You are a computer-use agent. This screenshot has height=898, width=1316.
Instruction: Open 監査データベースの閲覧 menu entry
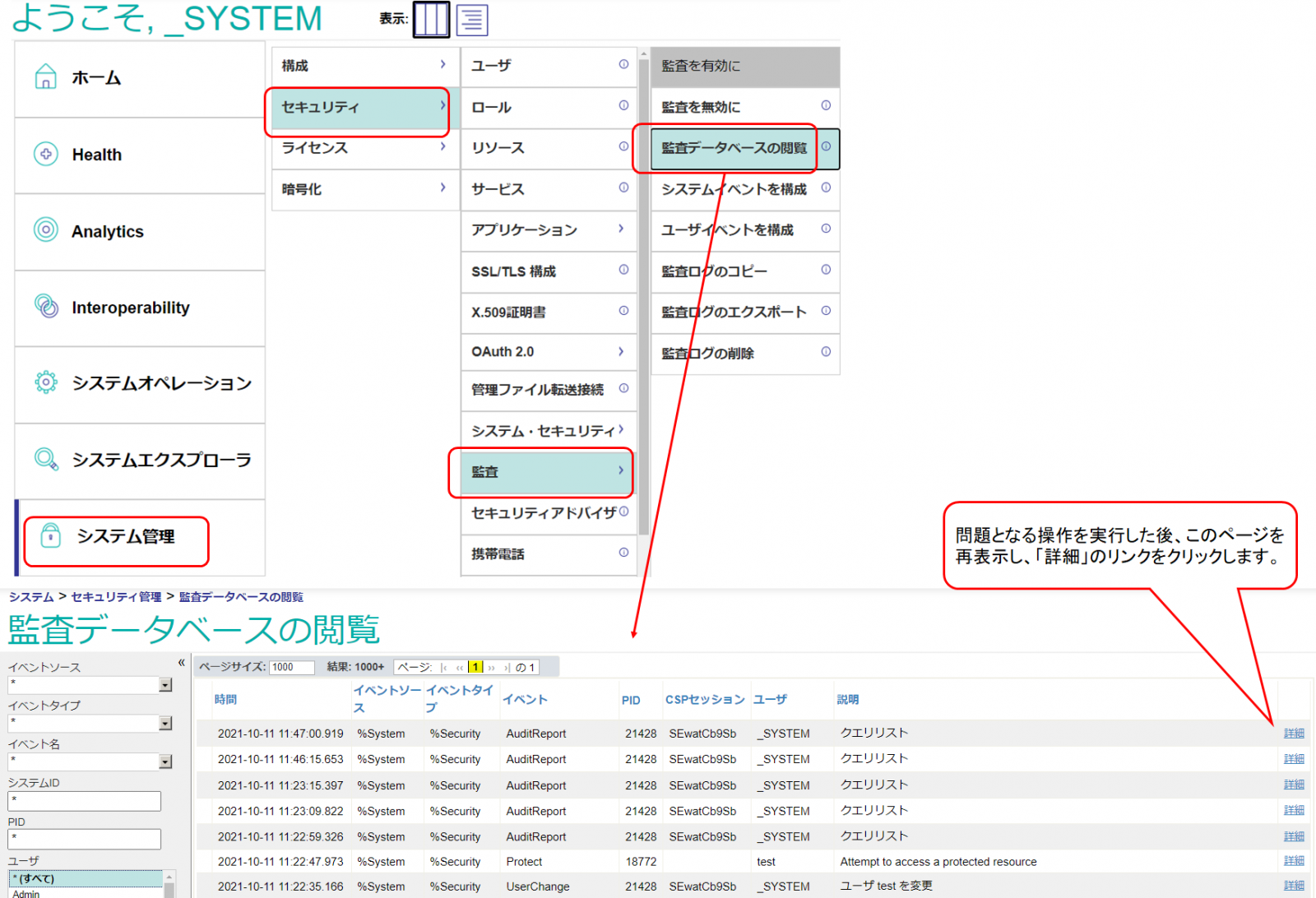734,148
